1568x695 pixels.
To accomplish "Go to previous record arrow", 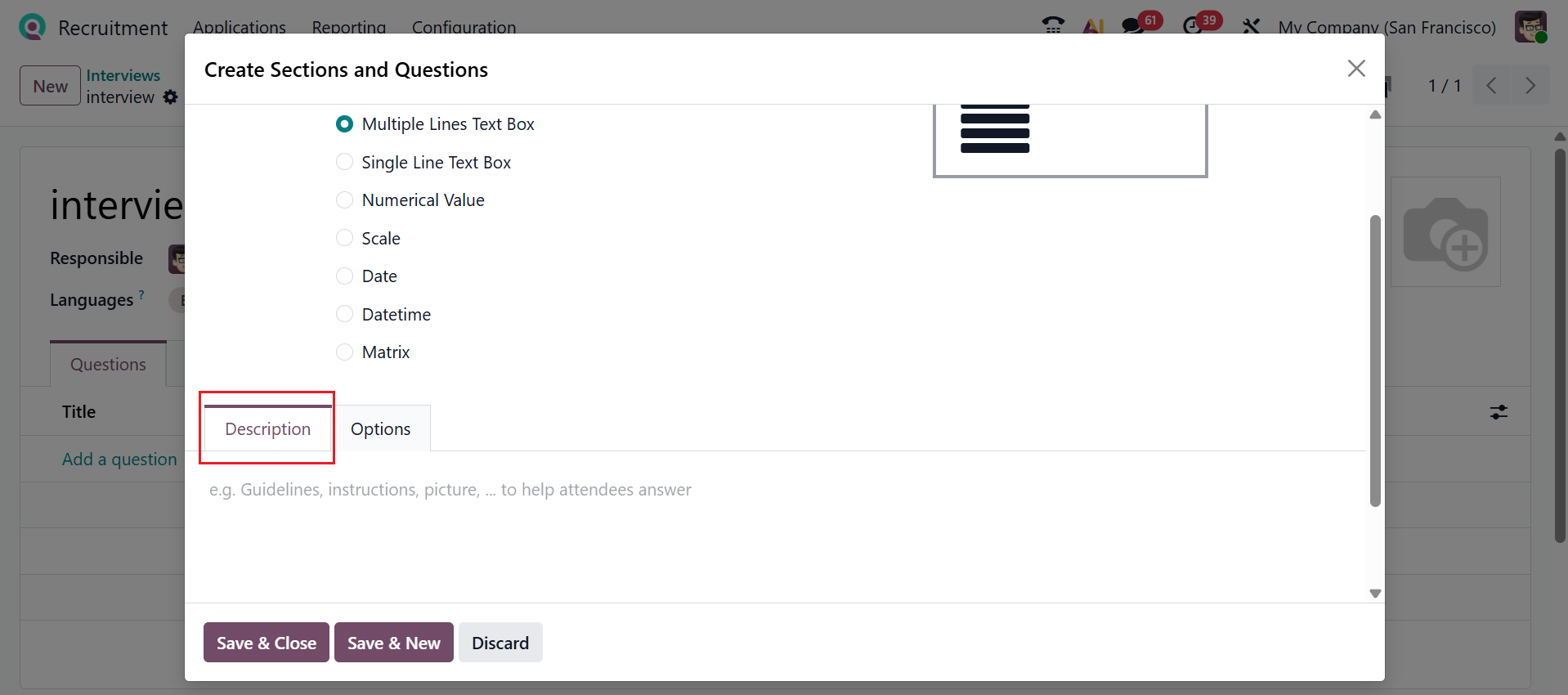I will pos(1491,86).
